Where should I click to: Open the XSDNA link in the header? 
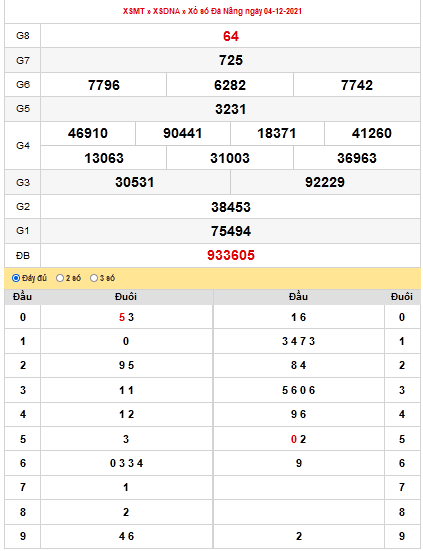[x=167, y=11]
